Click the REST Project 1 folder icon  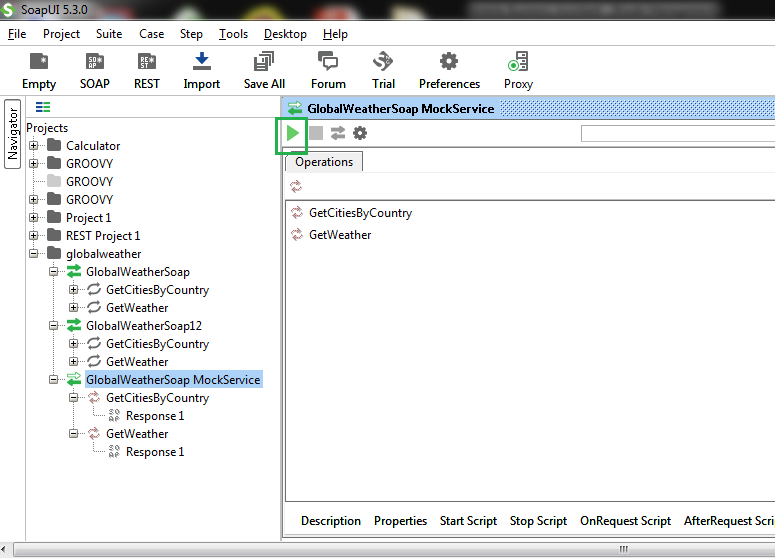54,235
